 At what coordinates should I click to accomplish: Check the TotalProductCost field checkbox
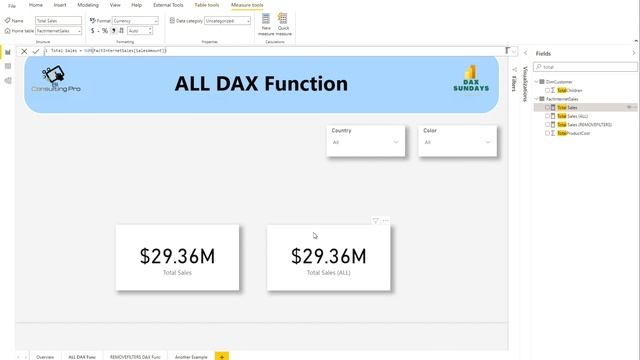coord(547,133)
